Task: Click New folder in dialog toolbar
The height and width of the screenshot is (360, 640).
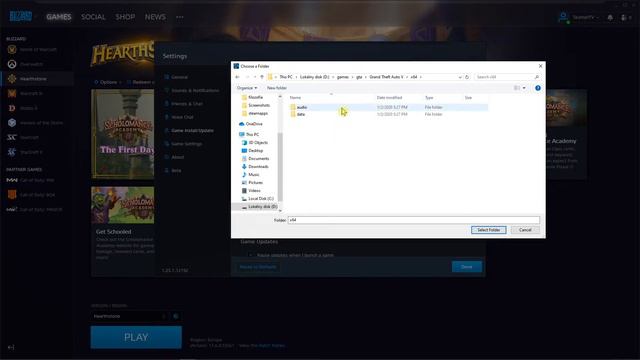Action: pos(277,88)
